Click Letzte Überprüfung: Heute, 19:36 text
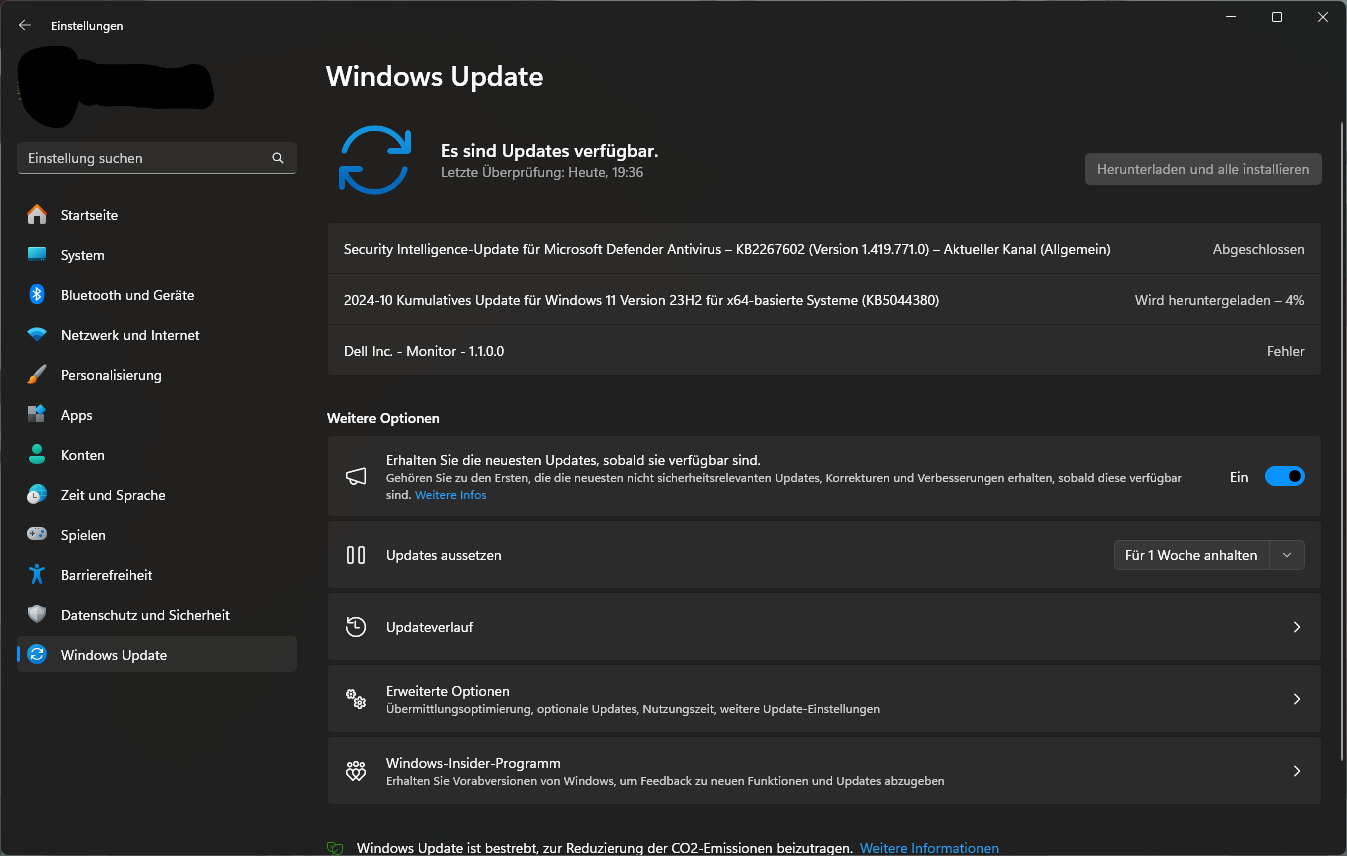1347x856 pixels. pyautogui.click(x=542, y=172)
